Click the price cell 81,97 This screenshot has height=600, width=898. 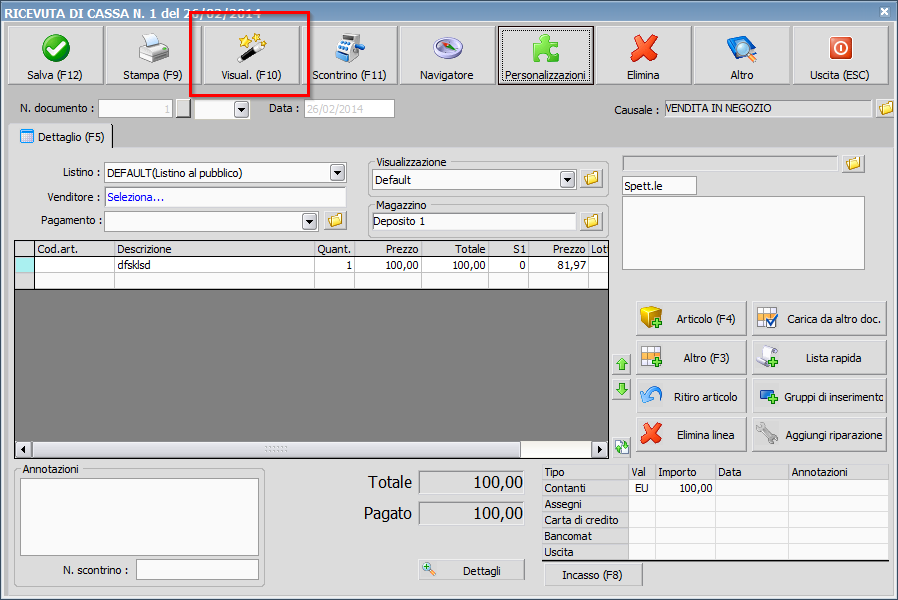pos(558,265)
